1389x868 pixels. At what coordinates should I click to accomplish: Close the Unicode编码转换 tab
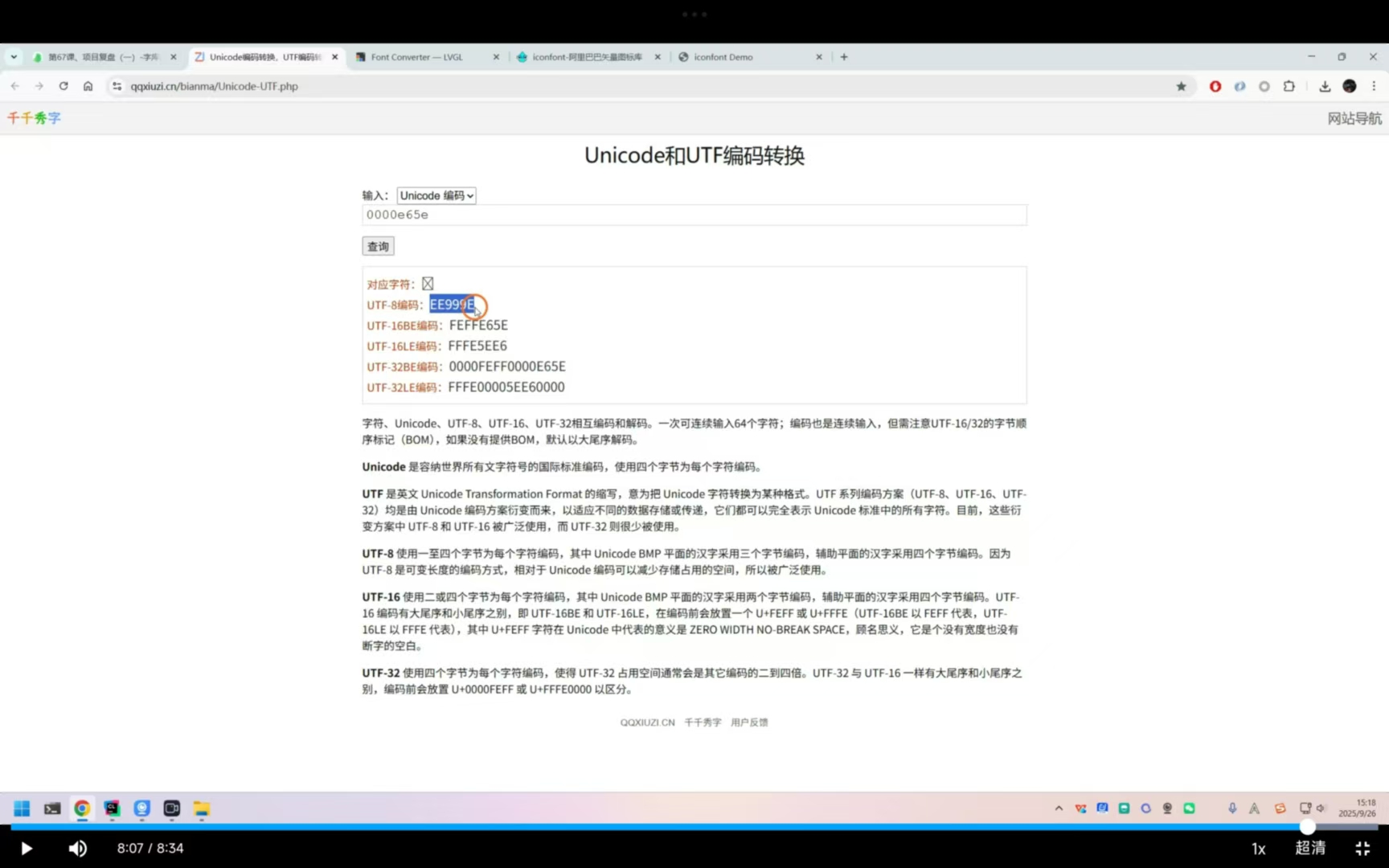pos(335,57)
